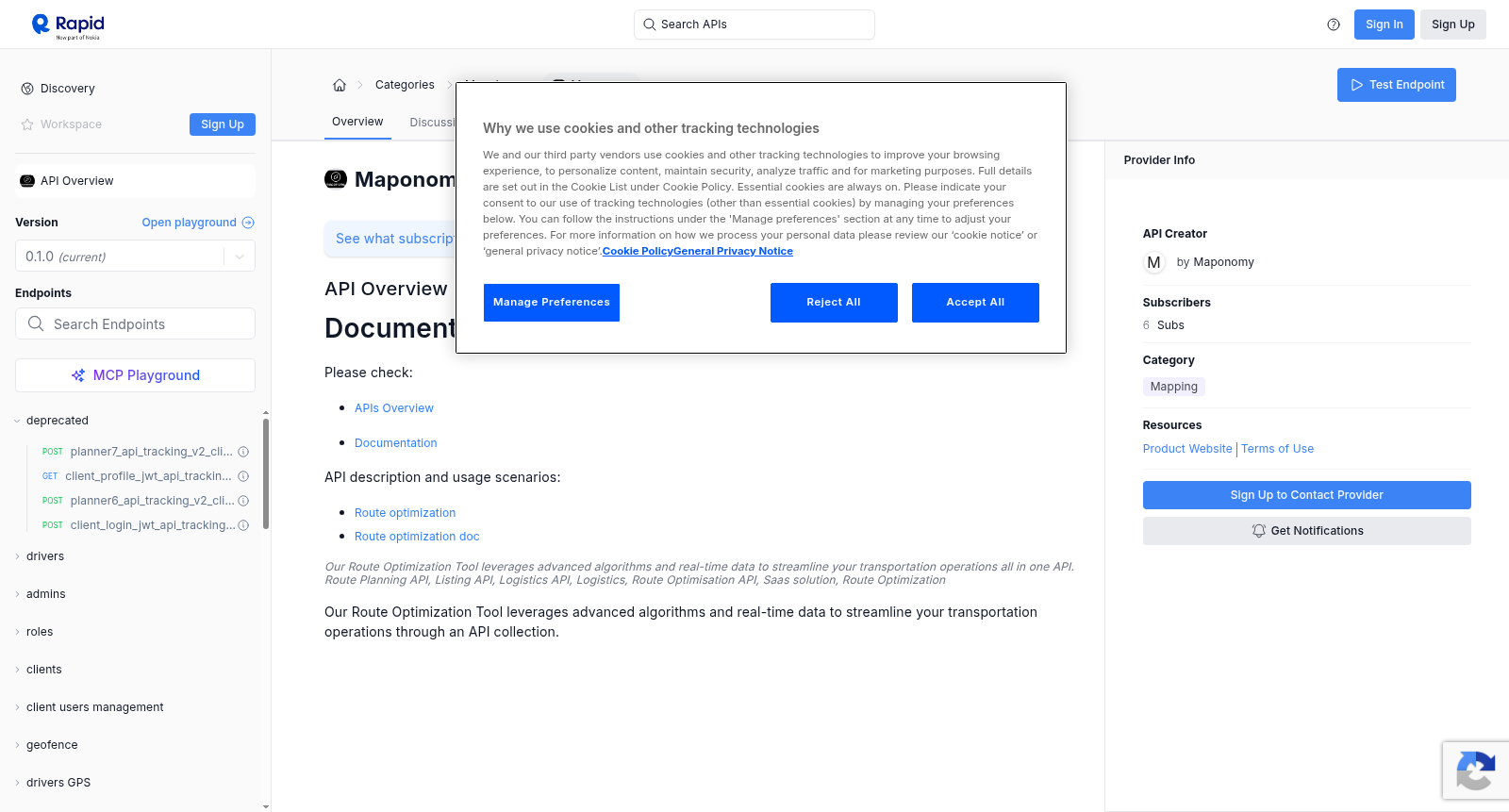
Task: Show info for planner7_api_tracking_v2 endpoint
Action: [243, 452]
